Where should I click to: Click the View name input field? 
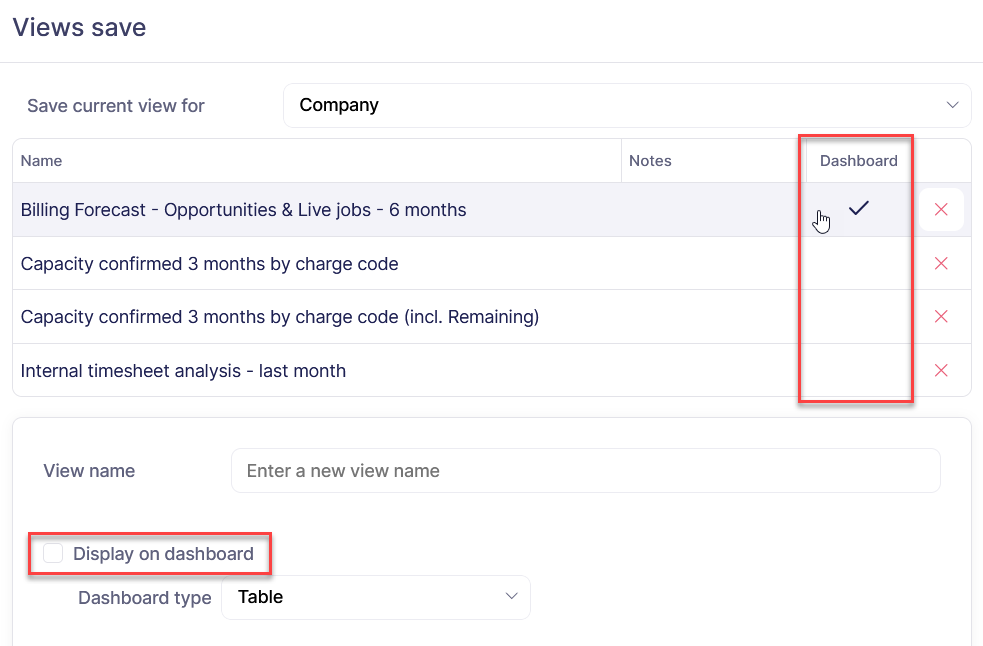click(585, 471)
